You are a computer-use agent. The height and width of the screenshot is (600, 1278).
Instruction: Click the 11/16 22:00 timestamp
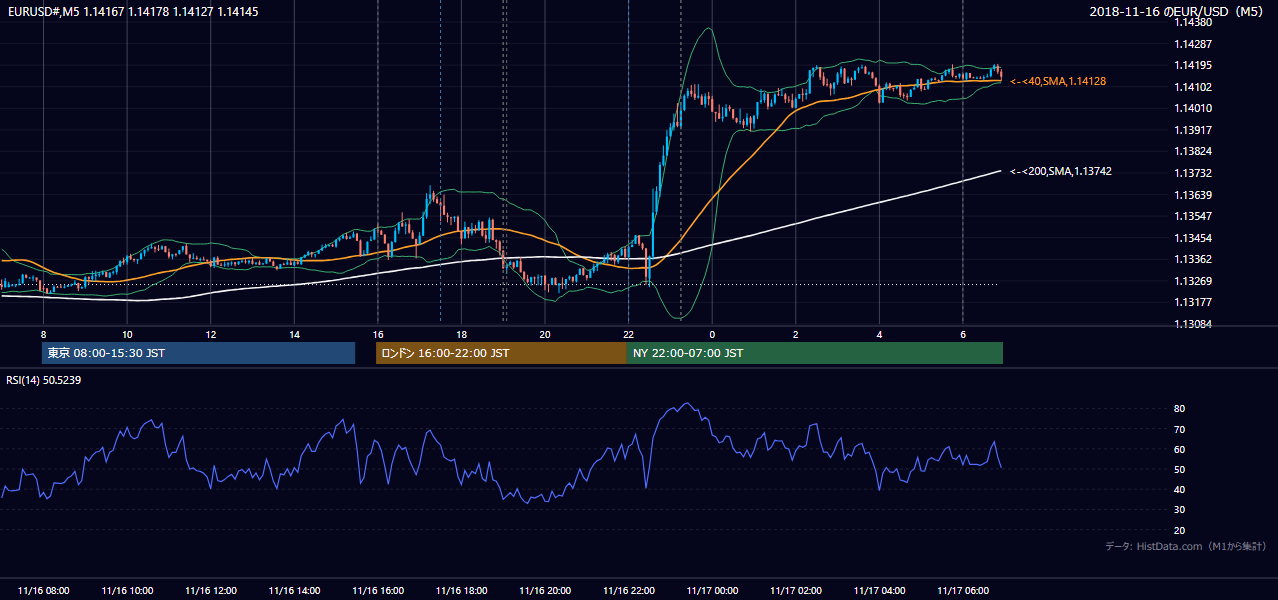coord(629,591)
